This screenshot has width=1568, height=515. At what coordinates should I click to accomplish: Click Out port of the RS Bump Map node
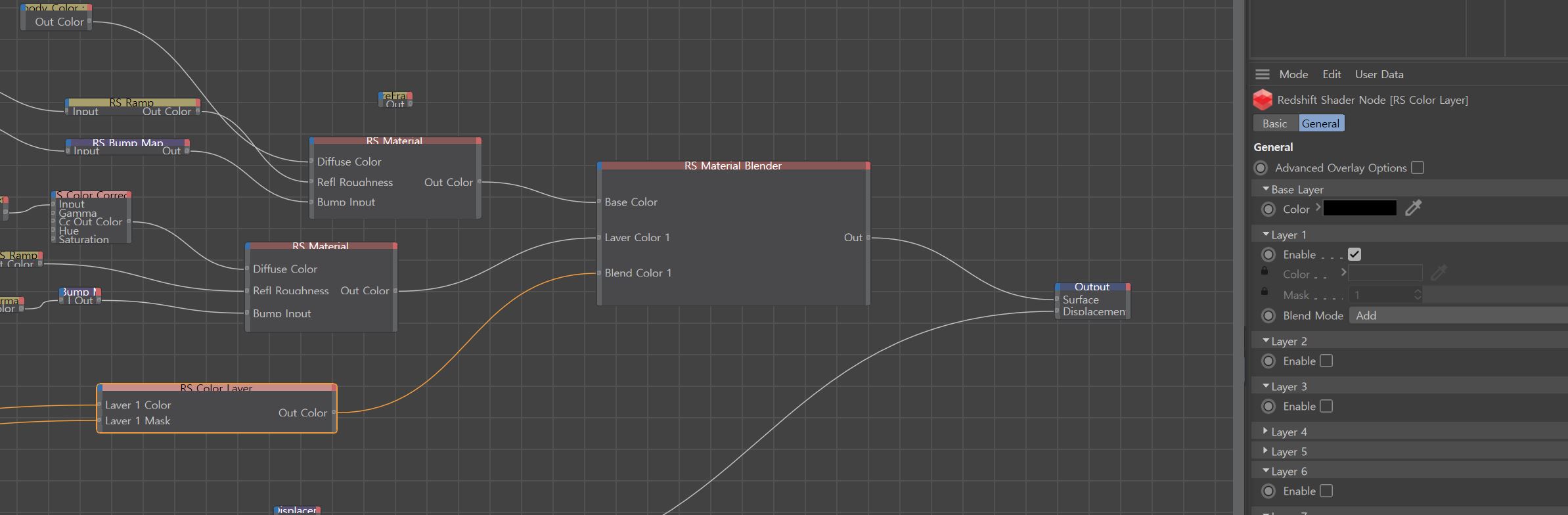click(x=187, y=150)
